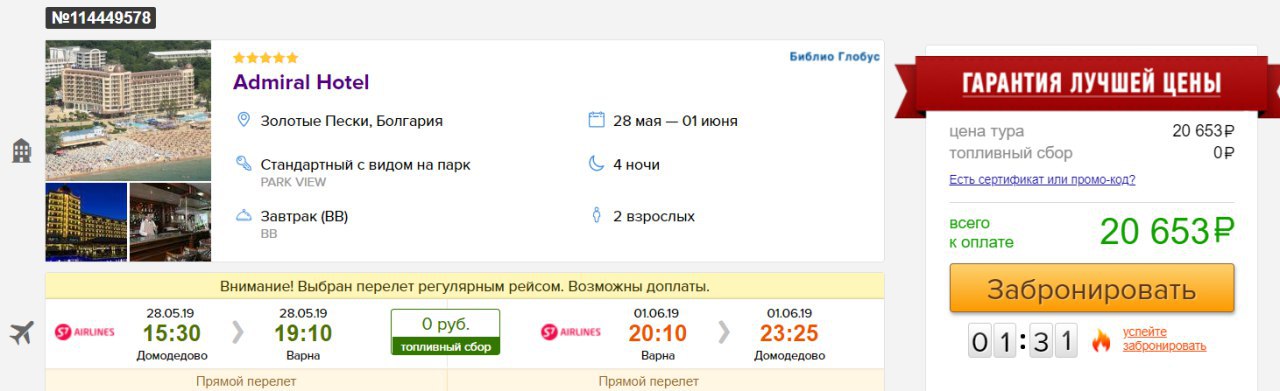This screenshot has height=391, width=1280.
Task: Open the Admiral Hotel title link
Action: point(301,82)
